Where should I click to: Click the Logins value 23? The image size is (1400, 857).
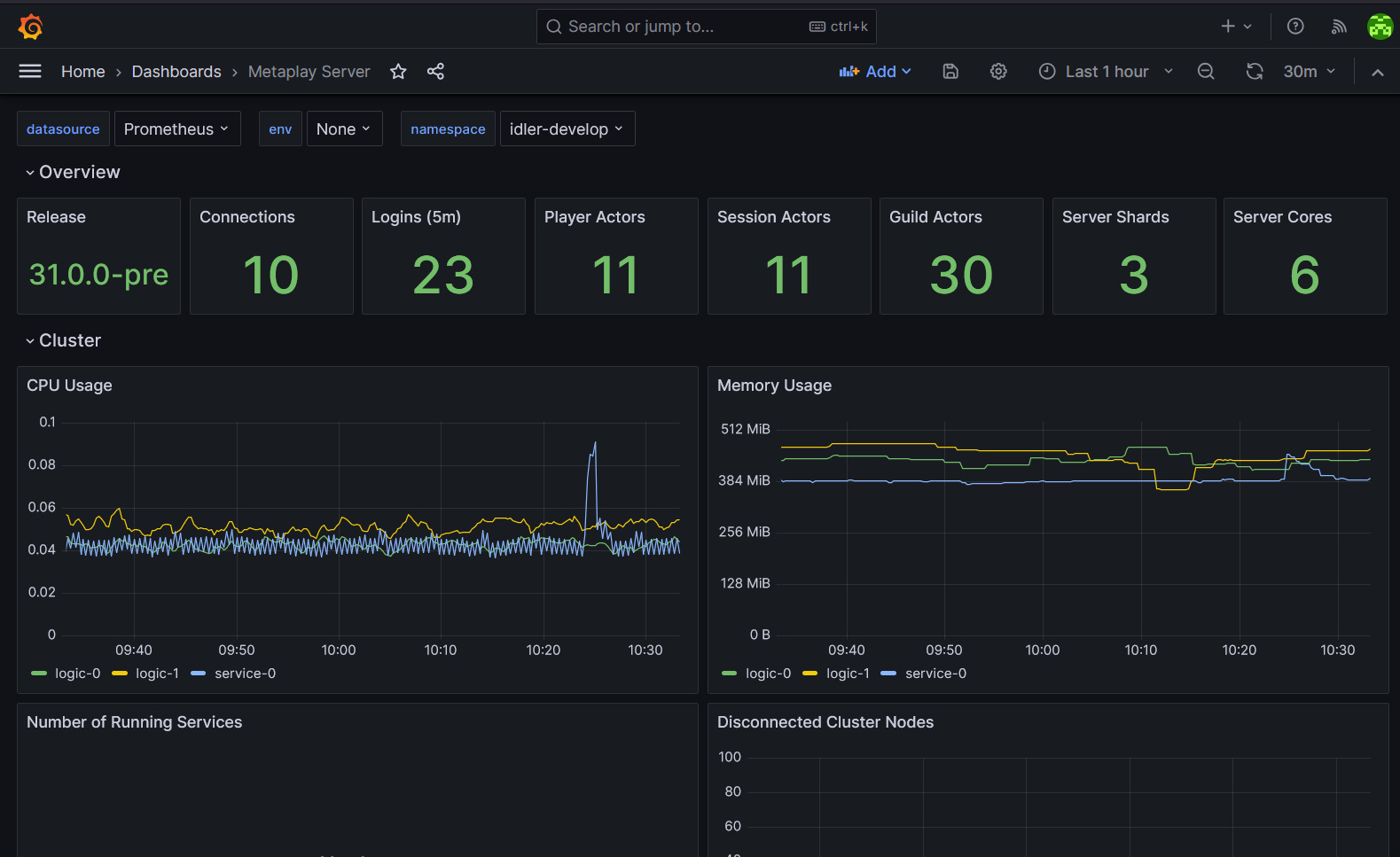[x=443, y=276]
